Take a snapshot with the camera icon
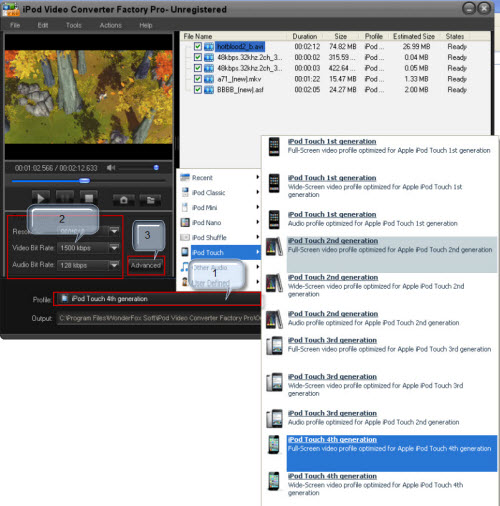 (x=124, y=200)
